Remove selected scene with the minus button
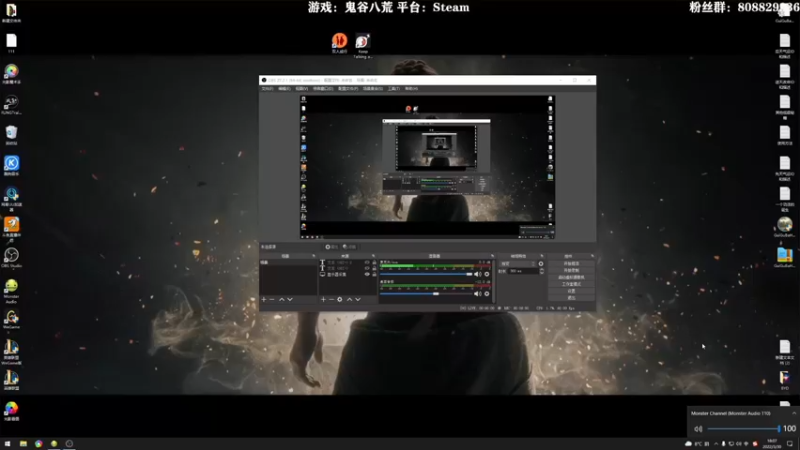Screen dimensions: 800x450 click(x=272, y=299)
